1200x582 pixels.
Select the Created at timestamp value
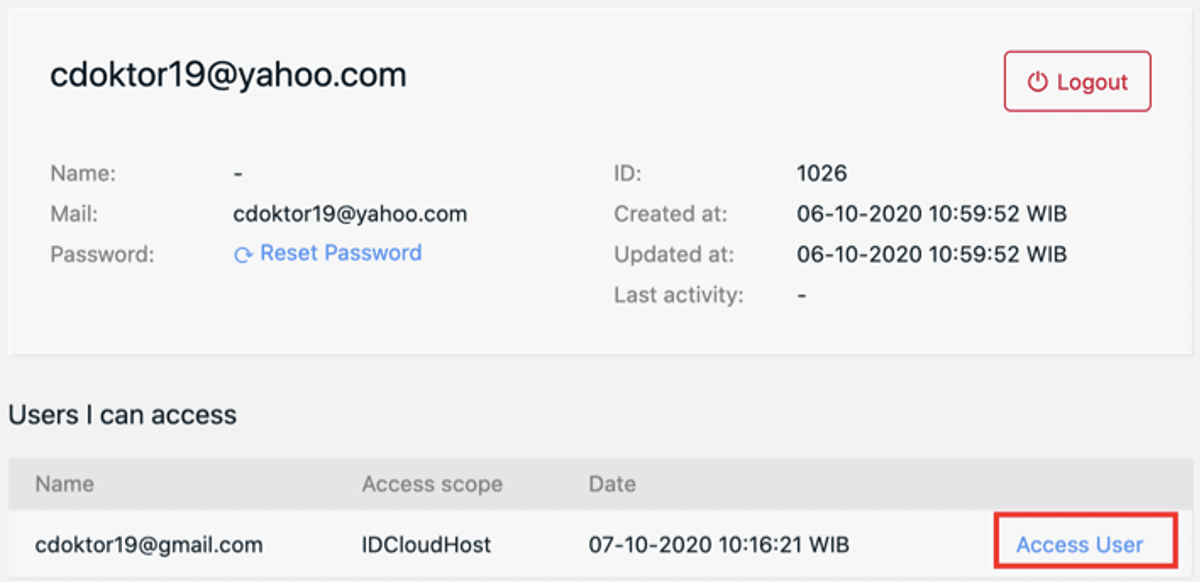pyautogui.click(x=931, y=213)
